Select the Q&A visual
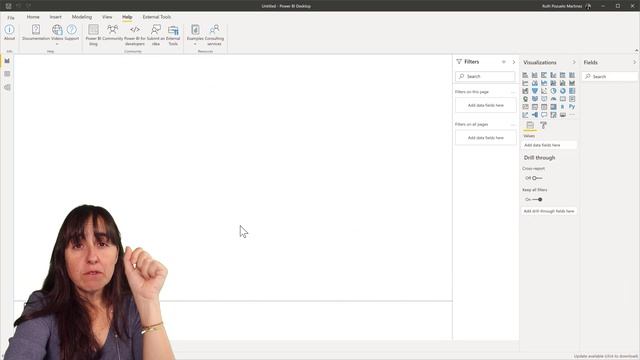The image size is (640, 360). (544, 115)
